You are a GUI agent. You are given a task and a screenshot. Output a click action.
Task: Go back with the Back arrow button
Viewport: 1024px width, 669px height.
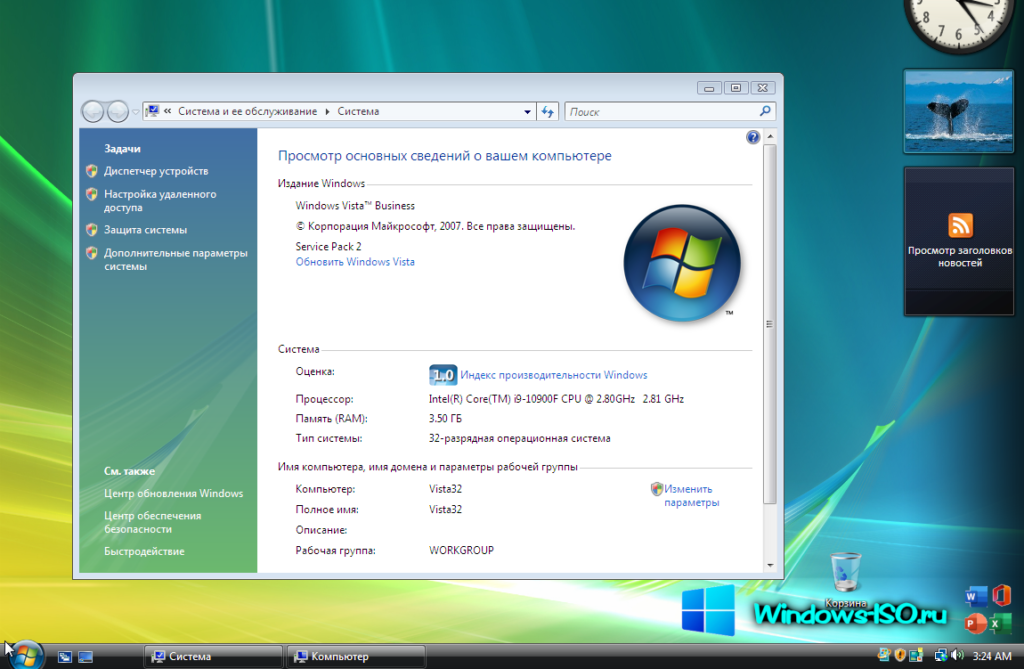click(93, 112)
